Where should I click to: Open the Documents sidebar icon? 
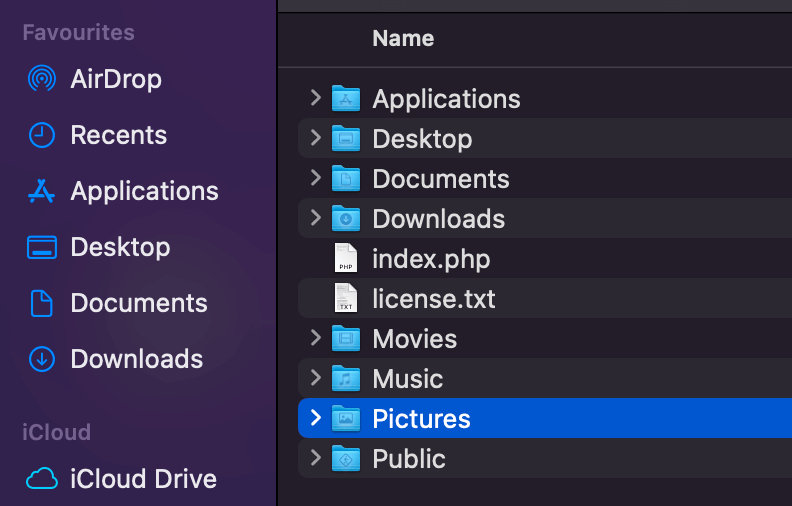tap(41, 303)
